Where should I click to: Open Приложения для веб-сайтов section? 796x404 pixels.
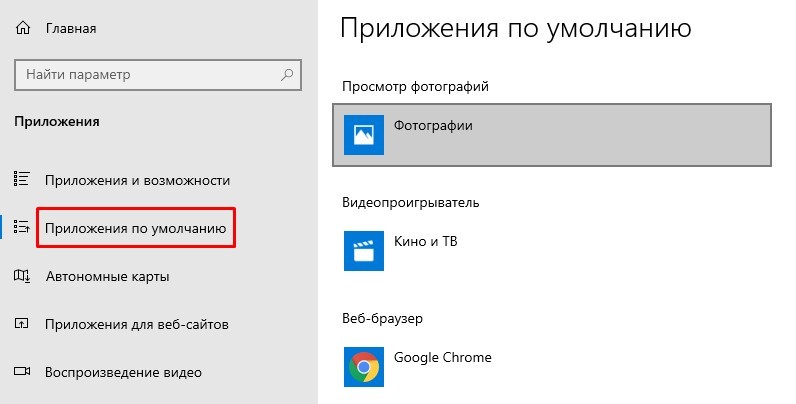click(137, 324)
